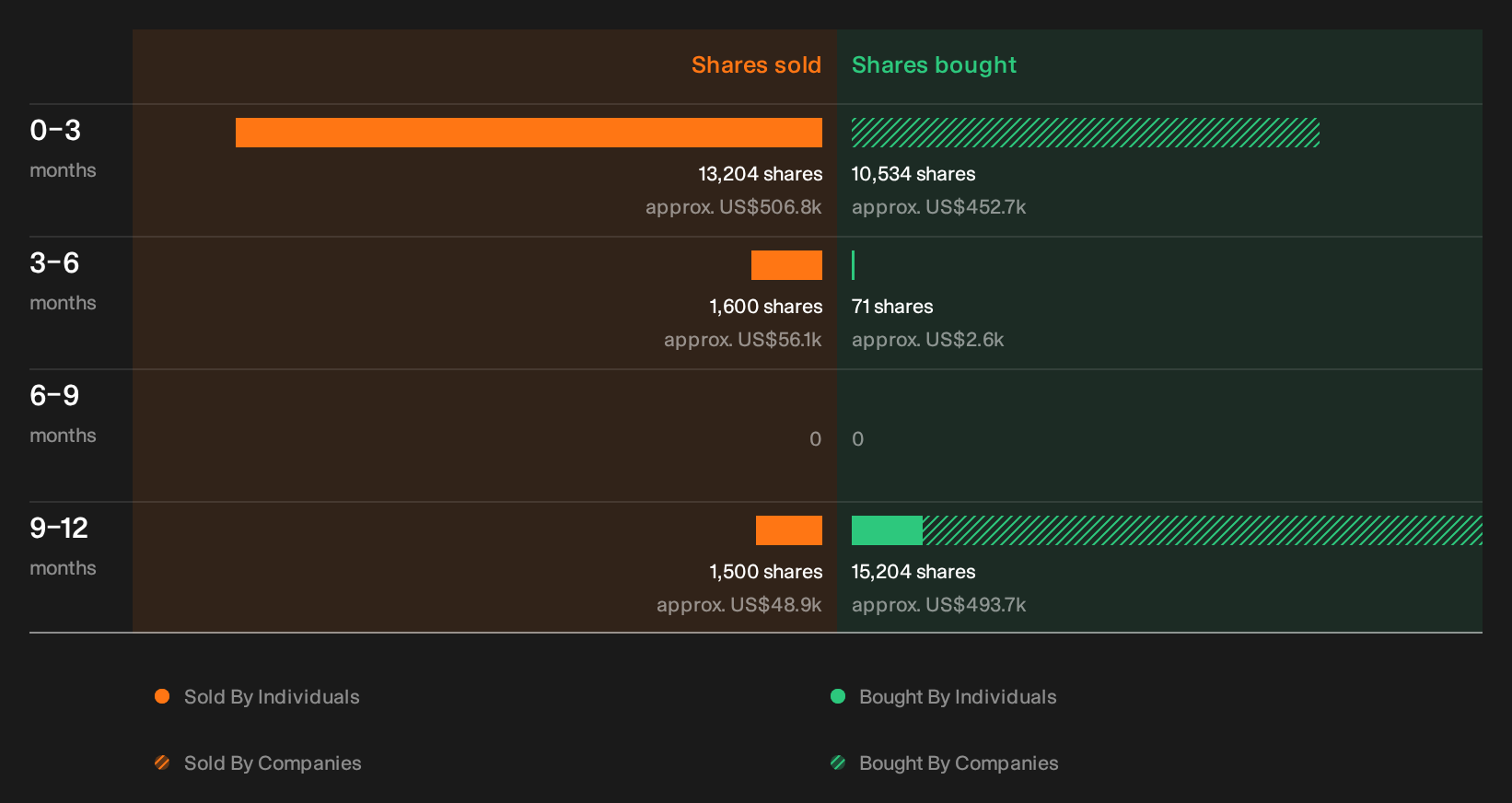Click the 6-9 months sold zero value
Image resolution: width=1512 pixels, height=803 pixels.
click(815, 439)
